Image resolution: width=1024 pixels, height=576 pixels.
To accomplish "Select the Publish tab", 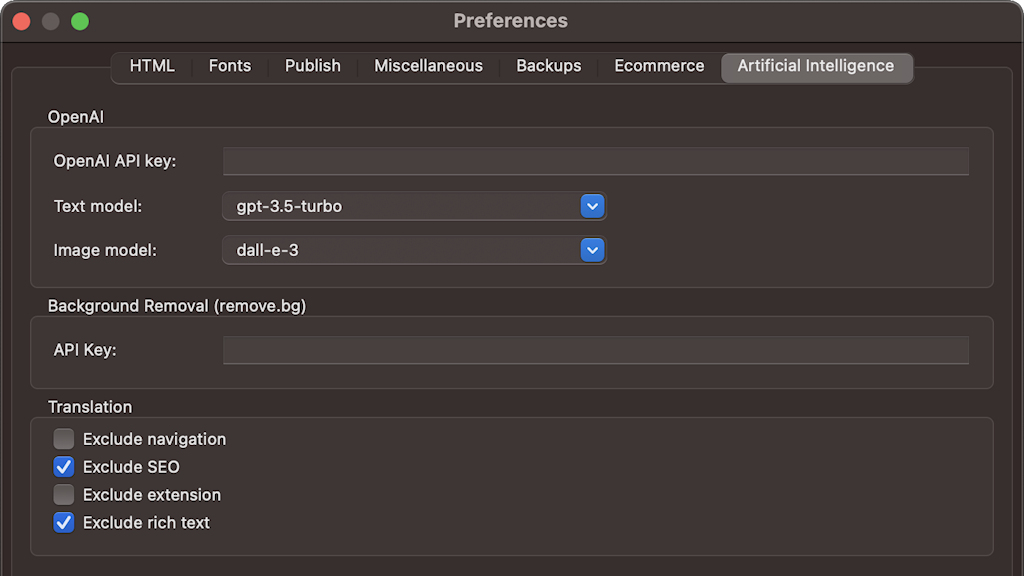I will 313,66.
